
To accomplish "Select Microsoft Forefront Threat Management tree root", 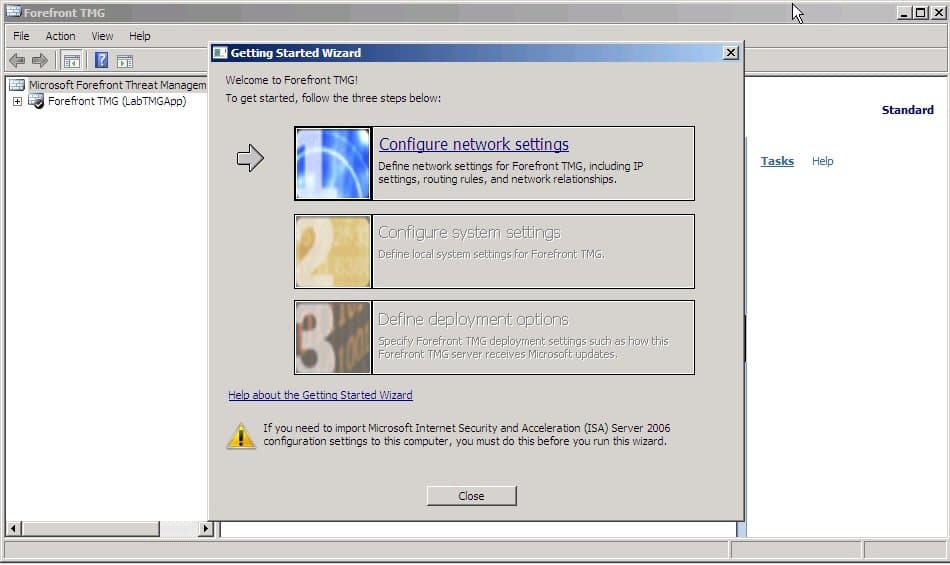I will coord(118,85).
